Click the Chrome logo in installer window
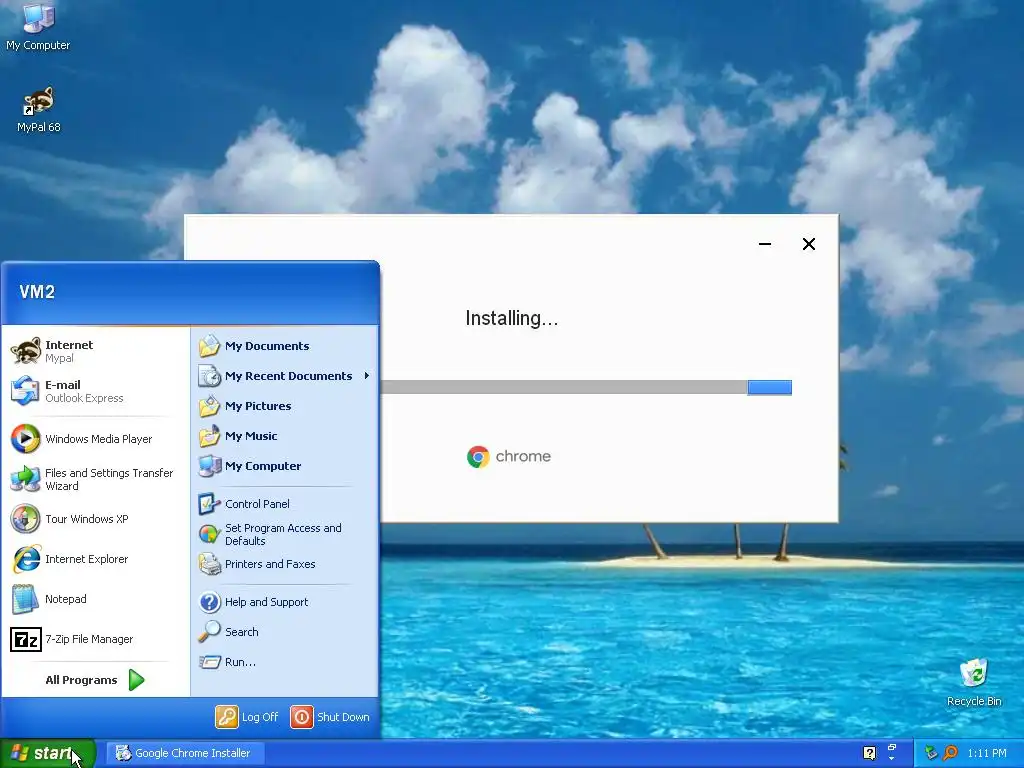 point(478,456)
